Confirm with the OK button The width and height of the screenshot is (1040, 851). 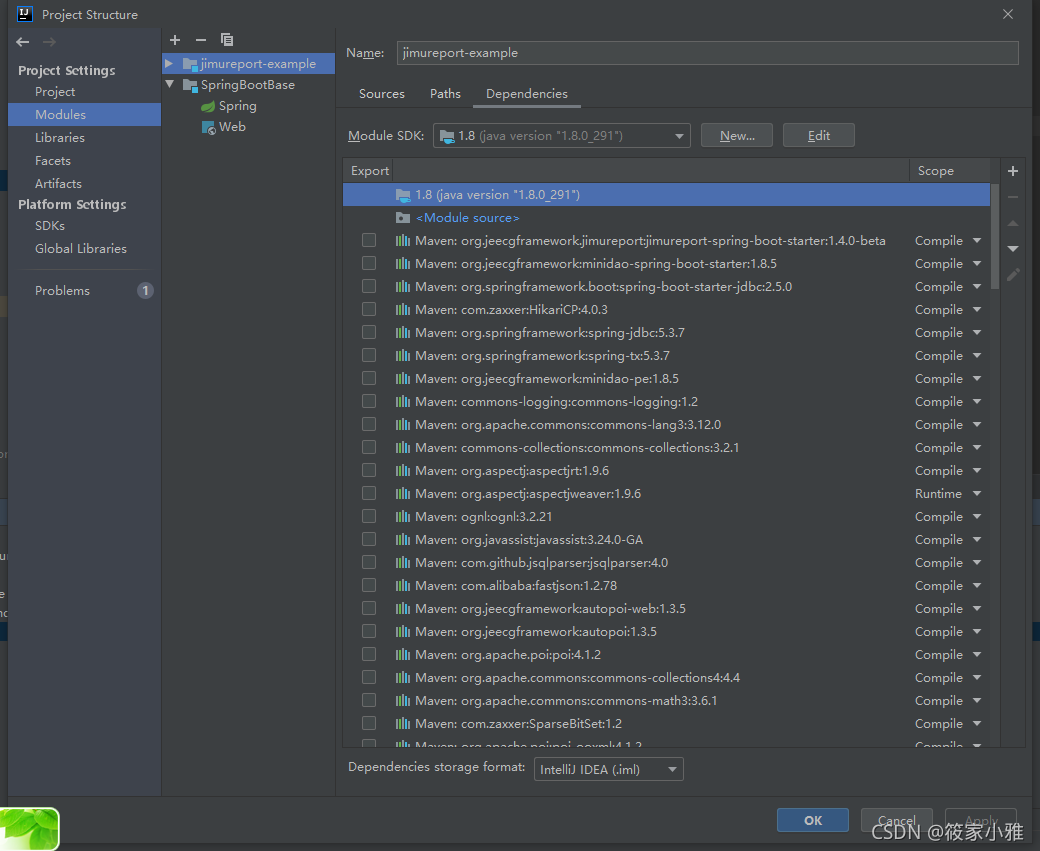[812, 820]
